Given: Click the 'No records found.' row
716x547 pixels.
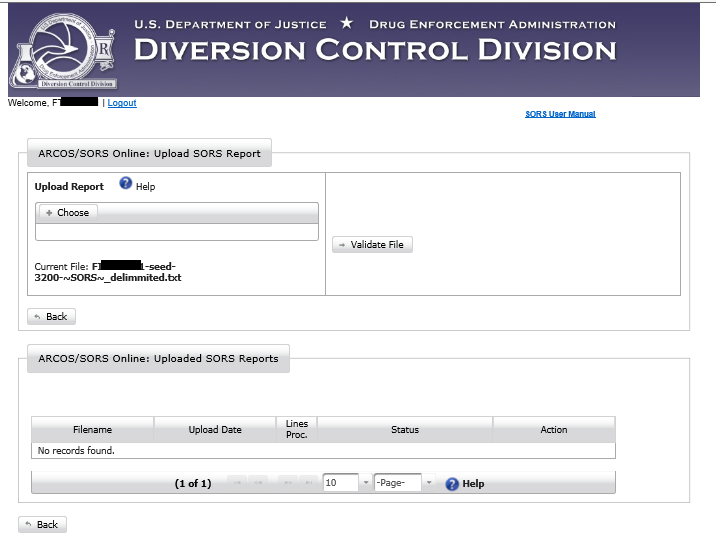Looking at the screenshot, I should click(323, 451).
